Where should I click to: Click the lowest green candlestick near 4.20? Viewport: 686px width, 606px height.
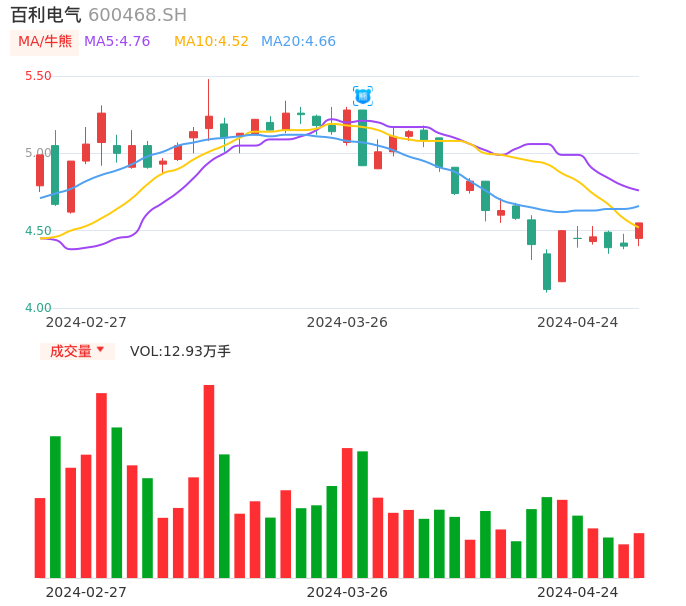click(547, 271)
